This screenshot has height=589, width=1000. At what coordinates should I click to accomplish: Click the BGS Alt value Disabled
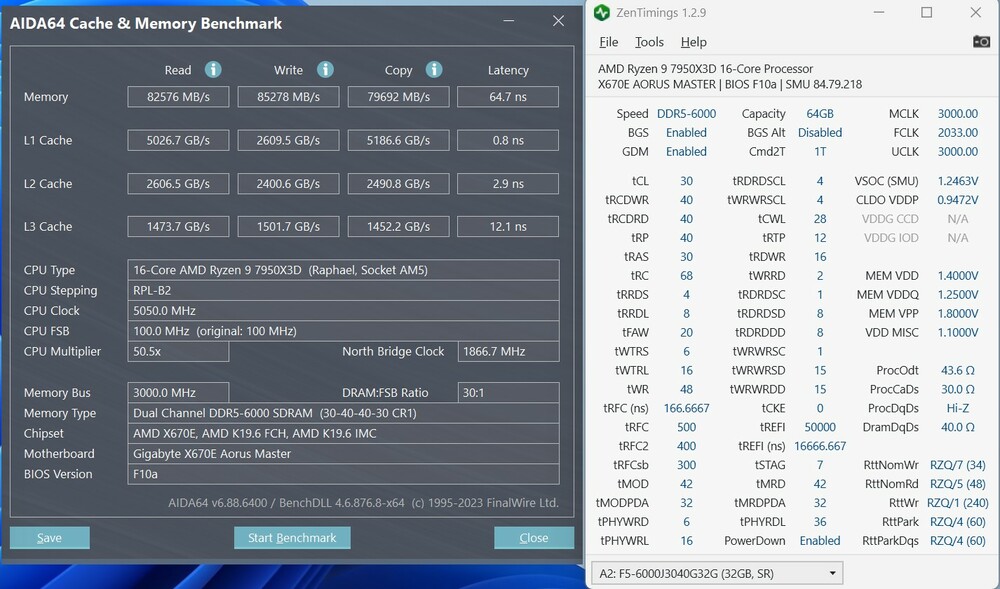point(820,133)
